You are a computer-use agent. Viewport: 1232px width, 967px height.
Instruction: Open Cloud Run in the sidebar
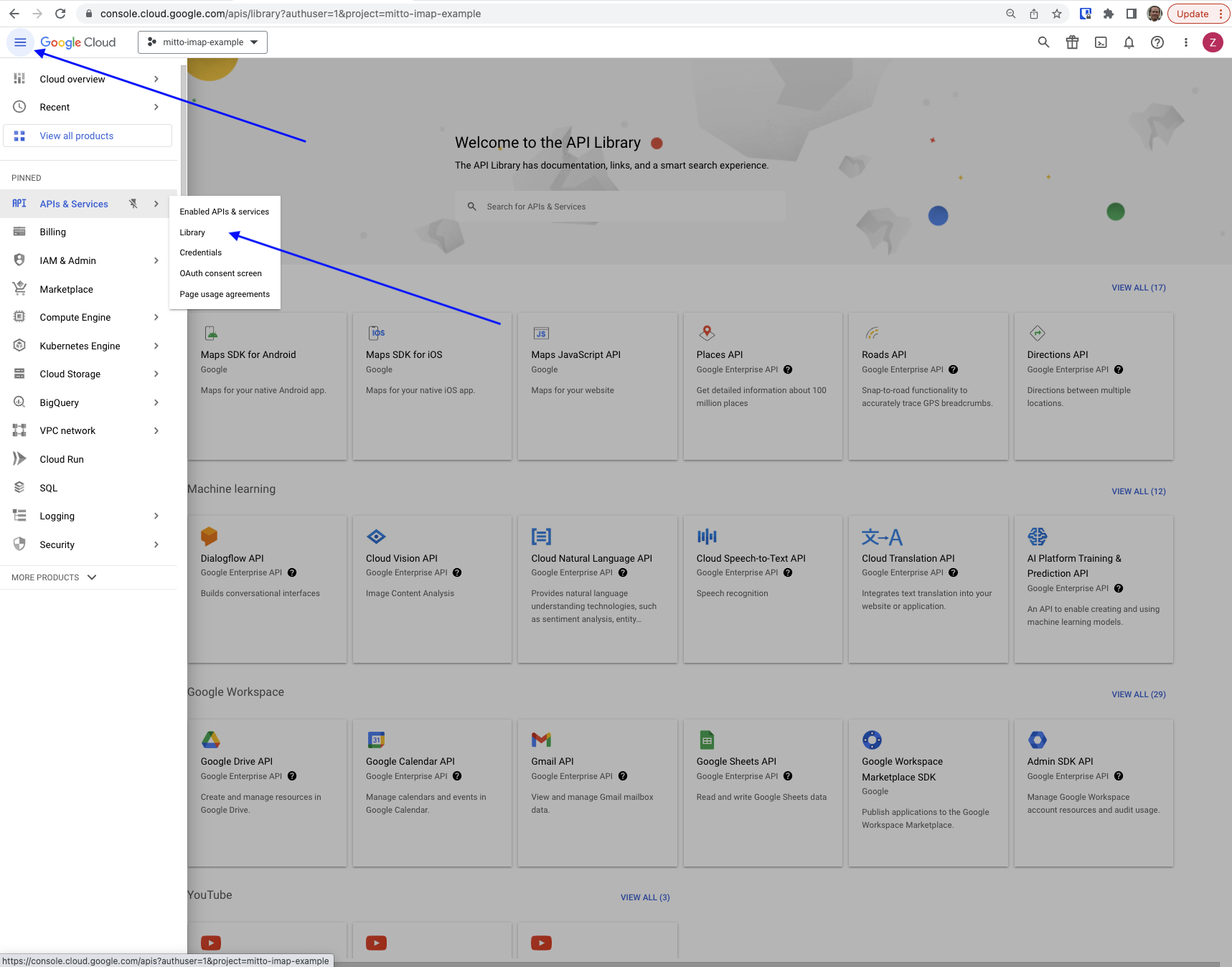pos(62,459)
